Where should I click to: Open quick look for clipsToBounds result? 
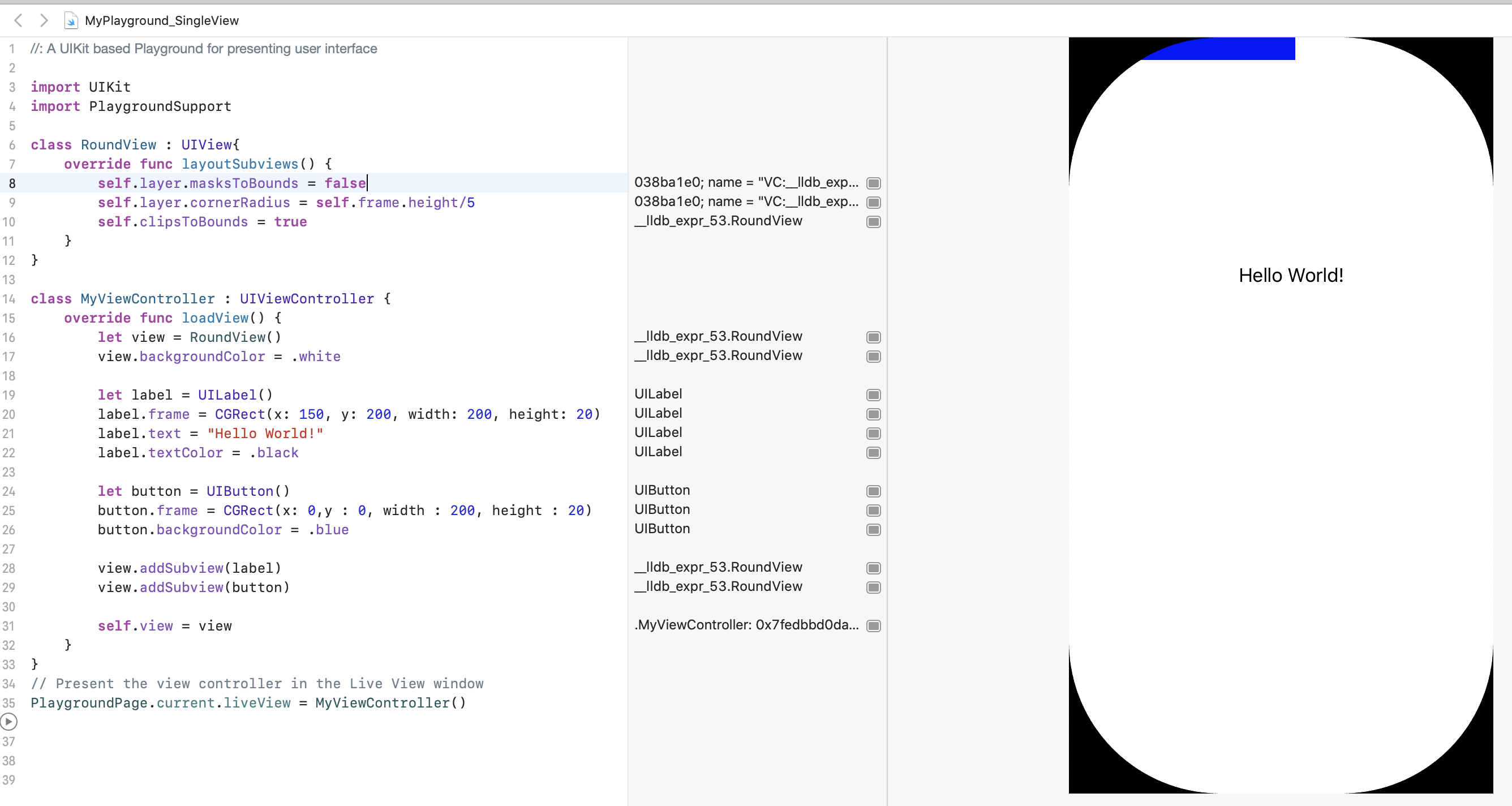tap(873, 222)
